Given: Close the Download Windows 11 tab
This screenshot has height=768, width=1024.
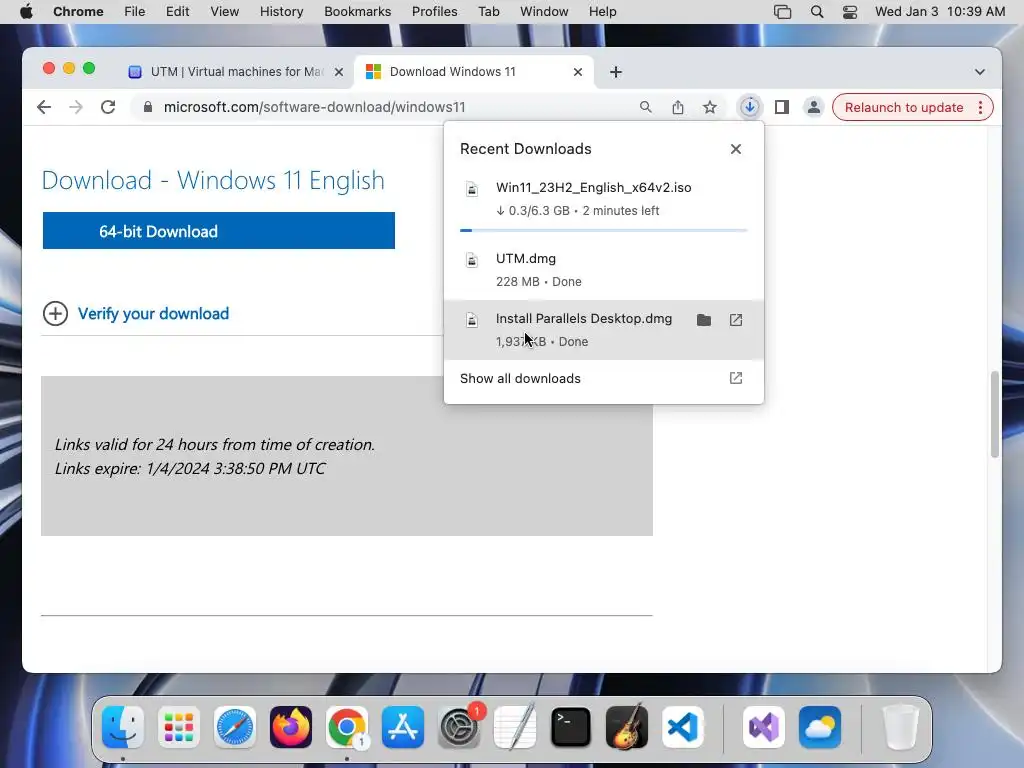Looking at the screenshot, I should (578, 72).
